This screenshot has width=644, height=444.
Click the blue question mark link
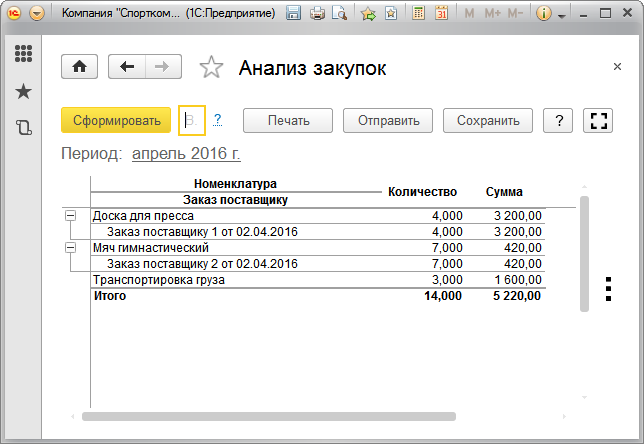click(x=217, y=120)
